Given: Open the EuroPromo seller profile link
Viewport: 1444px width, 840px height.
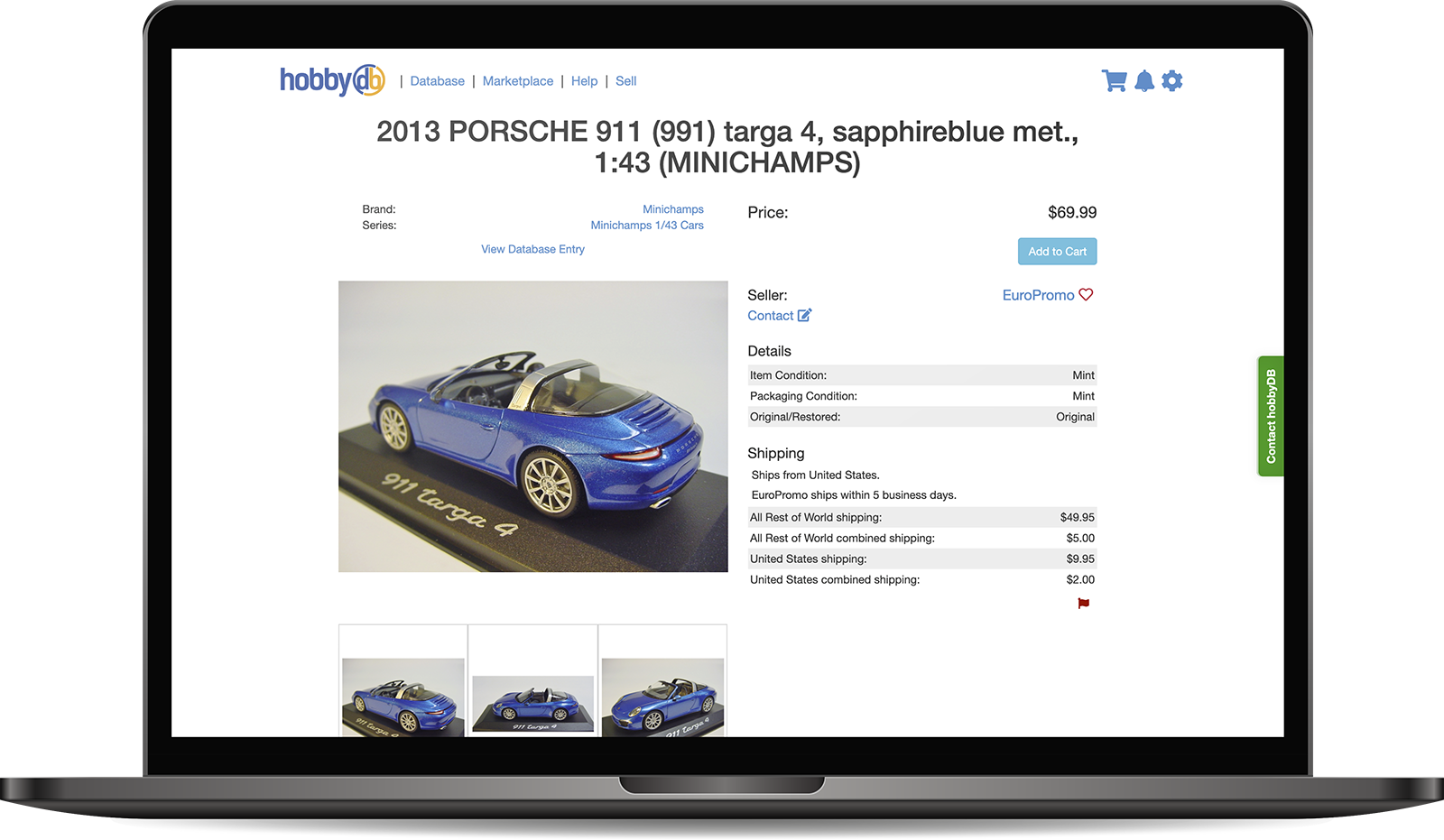Looking at the screenshot, I should [1038, 295].
